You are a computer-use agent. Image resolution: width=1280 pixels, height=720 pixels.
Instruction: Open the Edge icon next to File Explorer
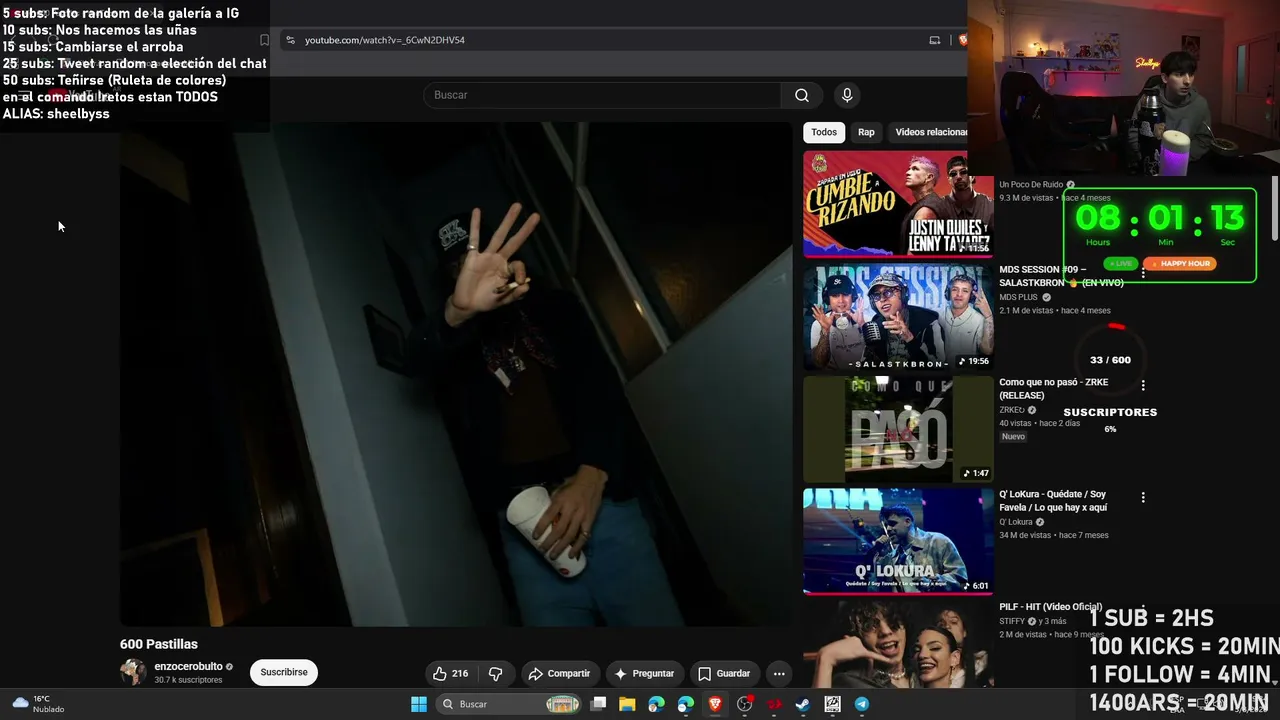point(656,704)
